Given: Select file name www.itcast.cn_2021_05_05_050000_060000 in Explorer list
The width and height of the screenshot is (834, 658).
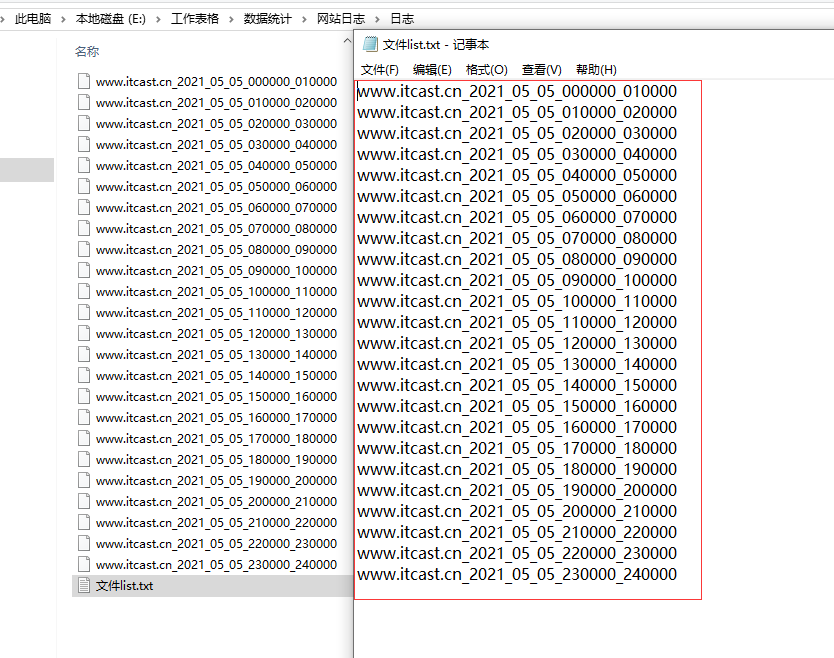Looking at the screenshot, I should click(x=216, y=186).
